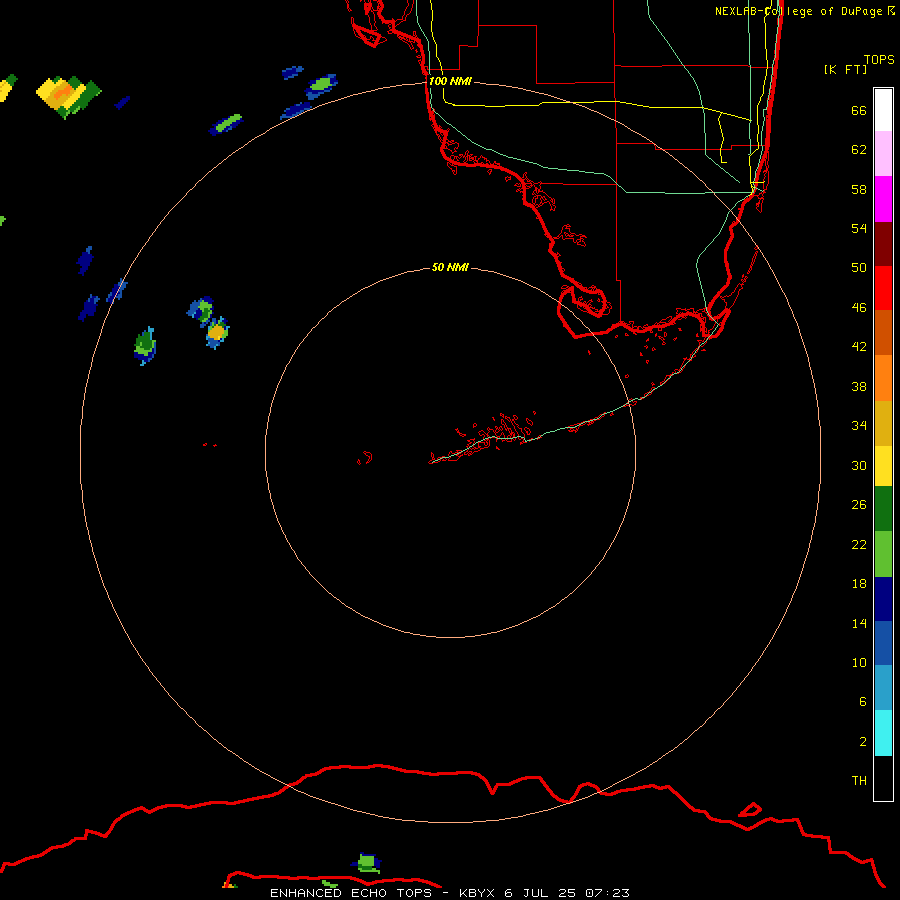Click the cyan legend swatch

click(x=883, y=733)
